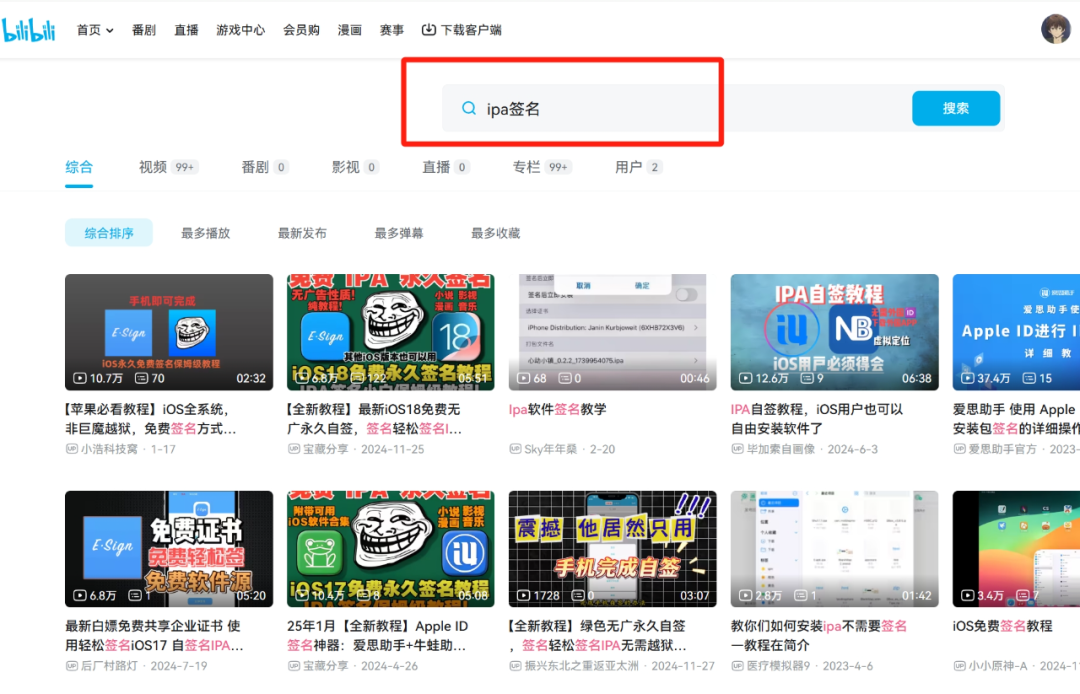Switch to the 影视 tab
This screenshot has height=694, width=1080.
tap(355, 167)
